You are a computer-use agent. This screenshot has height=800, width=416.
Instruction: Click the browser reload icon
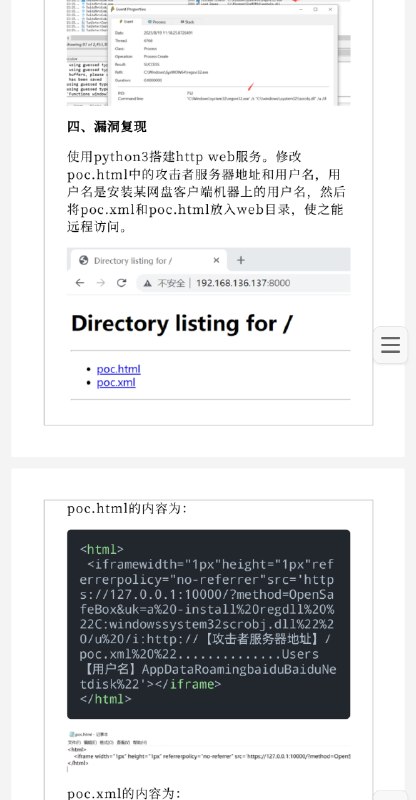point(121,283)
